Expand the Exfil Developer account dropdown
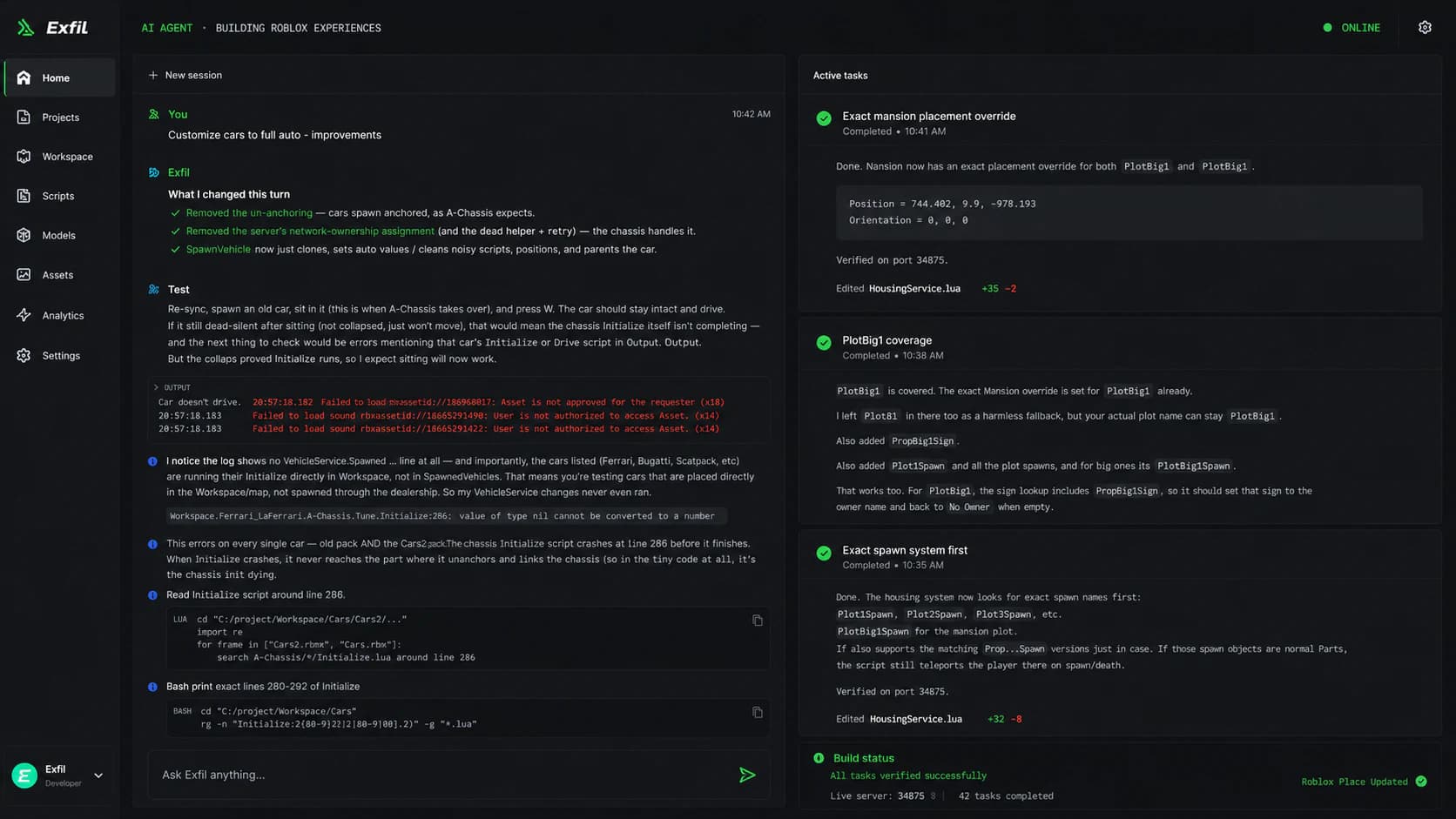The width and height of the screenshot is (1456, 819). (98, 775)
